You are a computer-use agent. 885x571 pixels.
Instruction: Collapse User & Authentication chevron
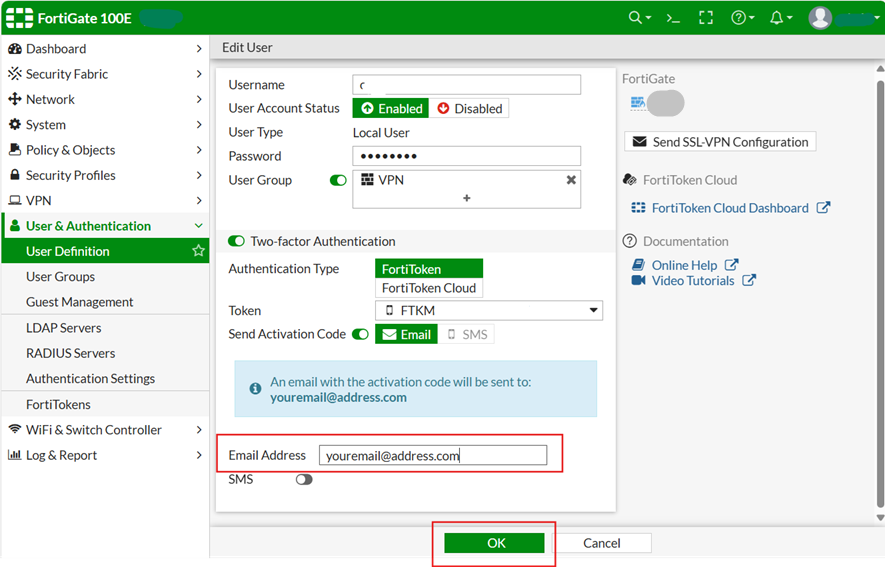[x=199, y=226]
